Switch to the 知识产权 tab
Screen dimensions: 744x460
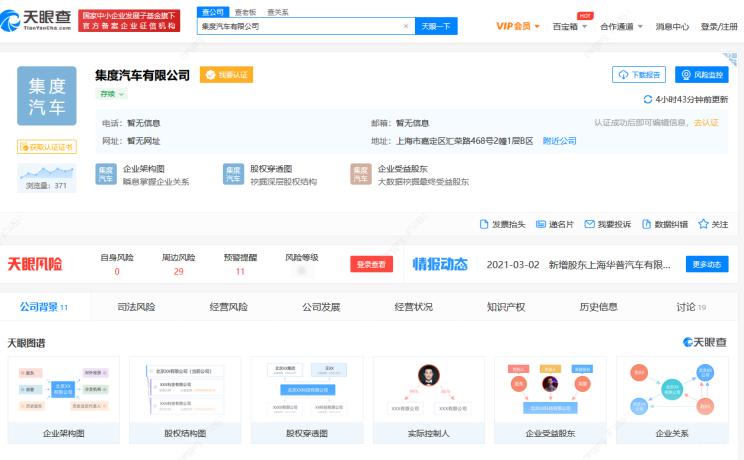pos(506,307)
